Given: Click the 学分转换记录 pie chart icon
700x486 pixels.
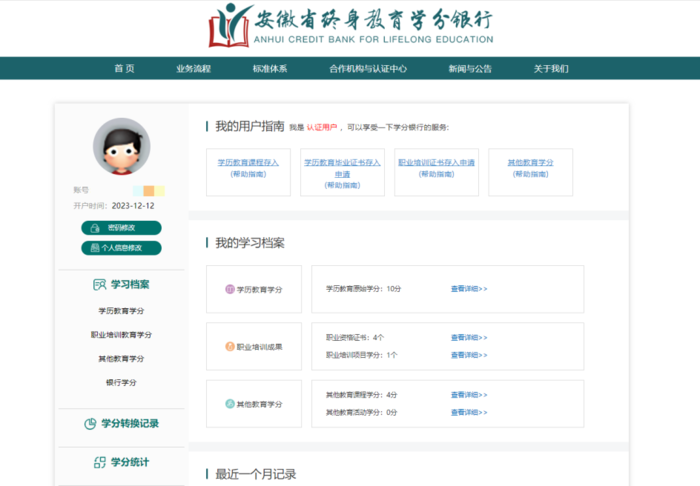Looking at the screenshot, I should (90, 424).
